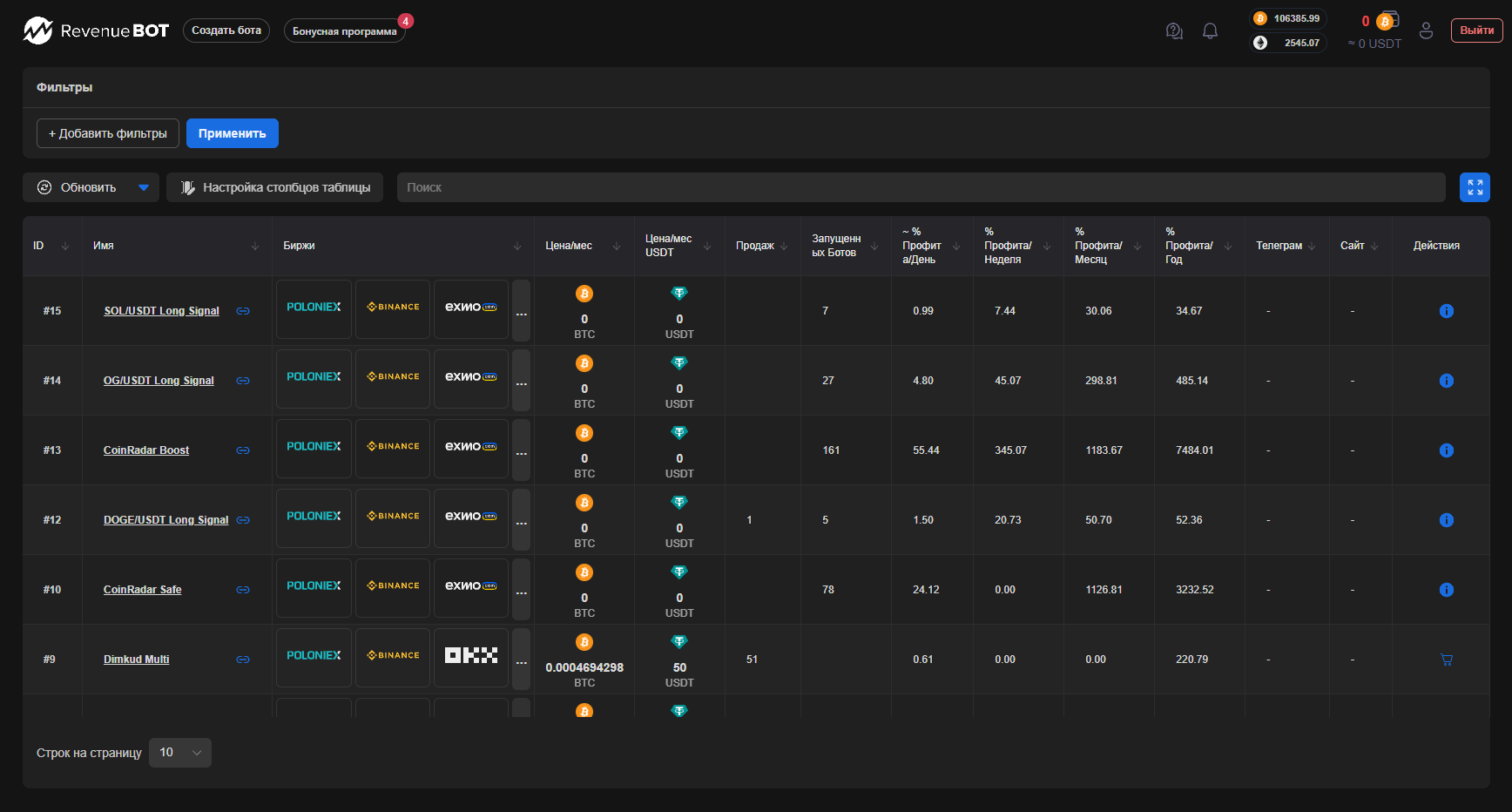Open SOL/USDT Long Signal link
This screenshot has width=1512, height=812.
[161, 311]
